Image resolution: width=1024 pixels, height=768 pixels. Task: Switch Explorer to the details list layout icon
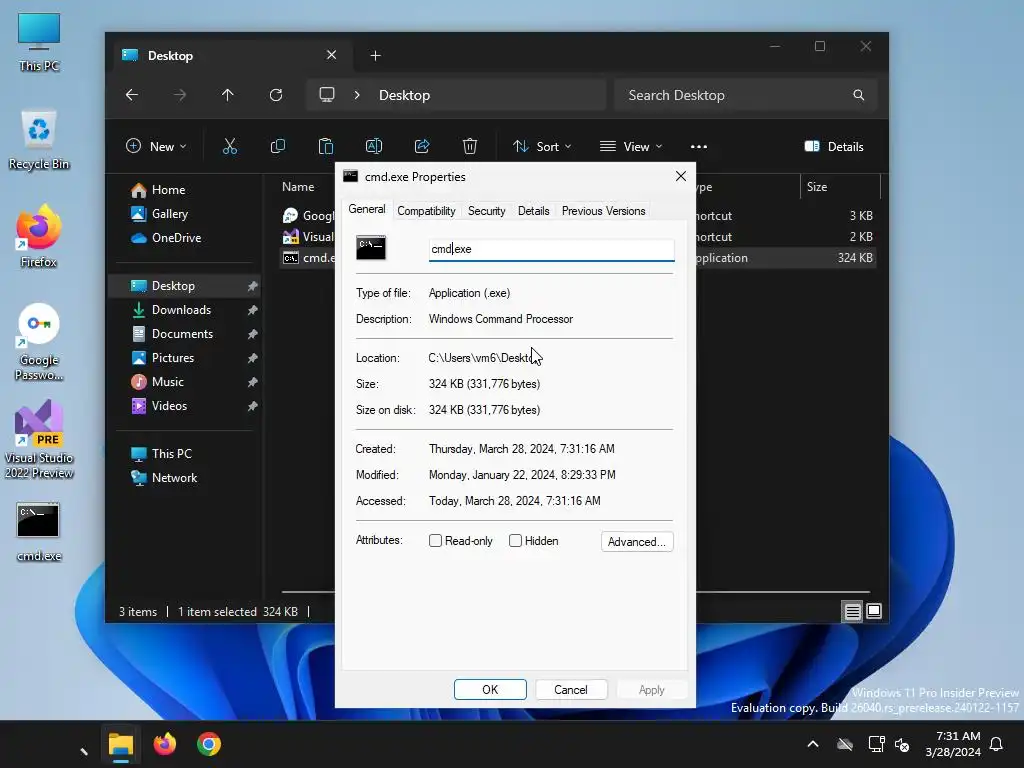(852, 611)
